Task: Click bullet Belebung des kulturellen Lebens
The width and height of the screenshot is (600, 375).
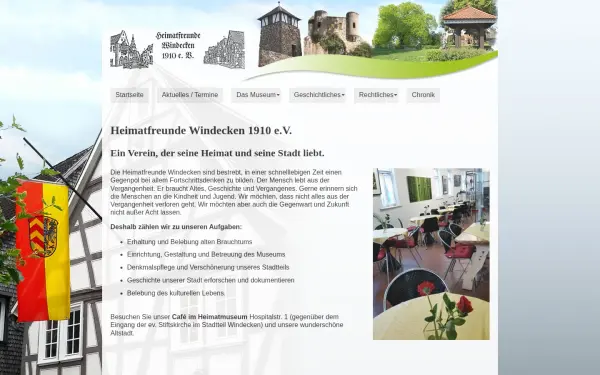Action: tap(176, 293)
